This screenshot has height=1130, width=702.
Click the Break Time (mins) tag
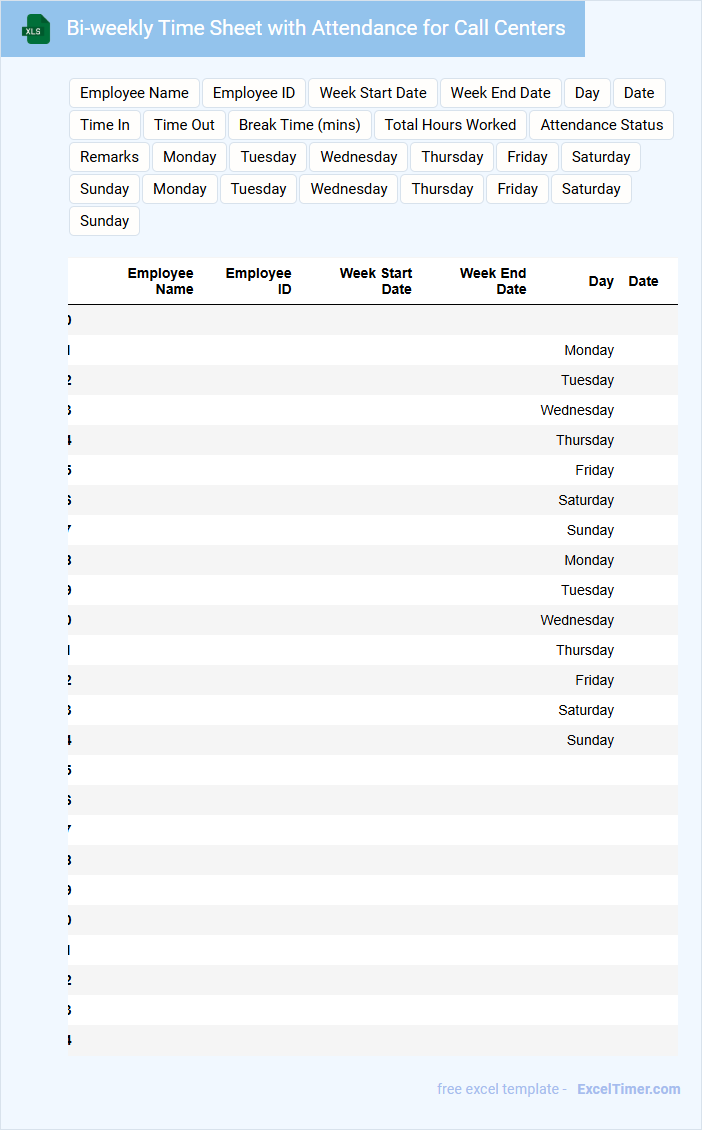coord(300,125)
